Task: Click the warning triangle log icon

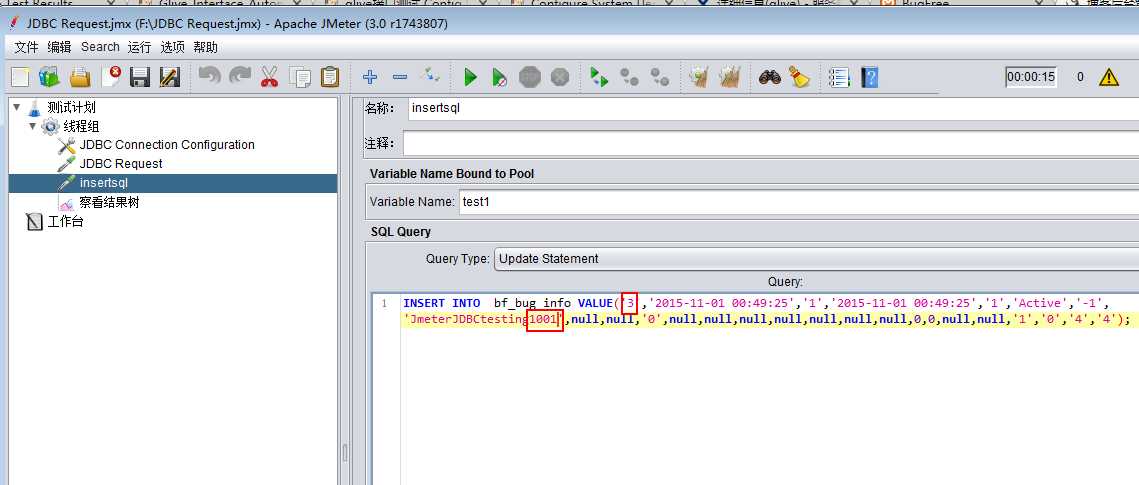Action: (x=1108, y=77)
